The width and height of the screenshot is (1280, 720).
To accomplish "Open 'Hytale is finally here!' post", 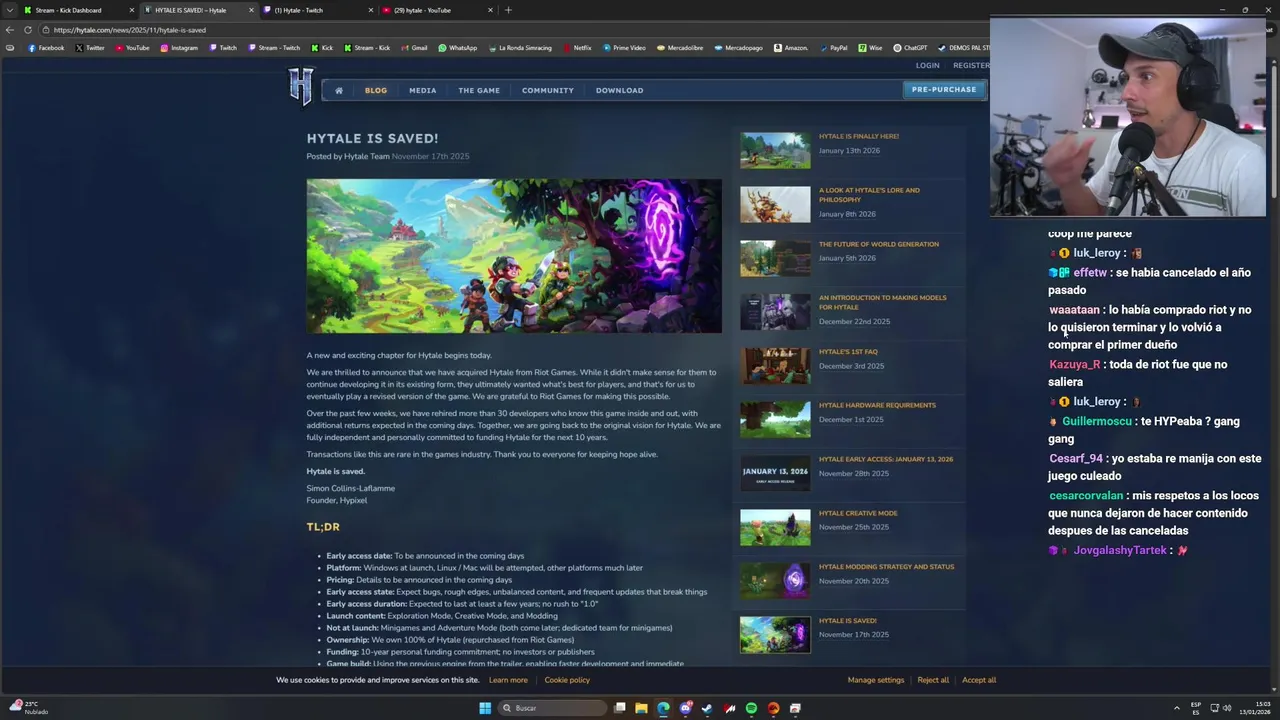I will [x=859, y=136].
